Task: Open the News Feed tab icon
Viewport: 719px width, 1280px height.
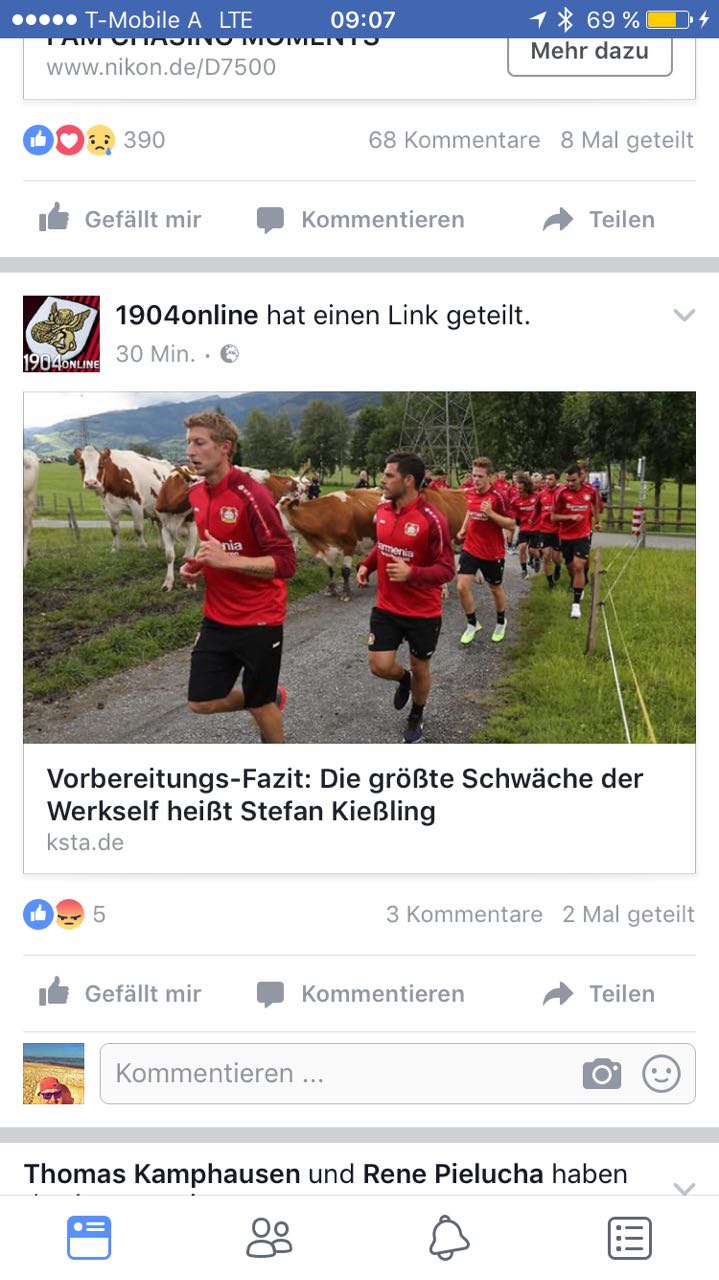Action: click(x=89, y=1238)
